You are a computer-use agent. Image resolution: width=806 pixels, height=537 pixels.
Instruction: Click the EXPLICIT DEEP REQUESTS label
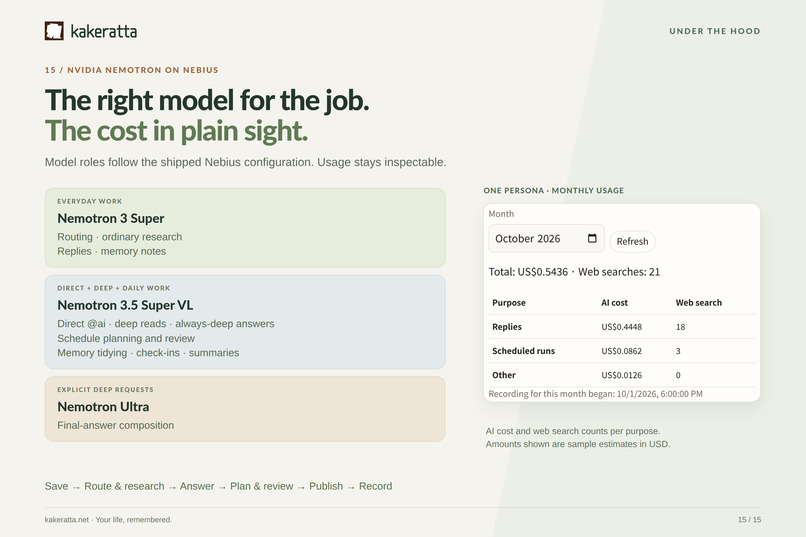[105, 390]
